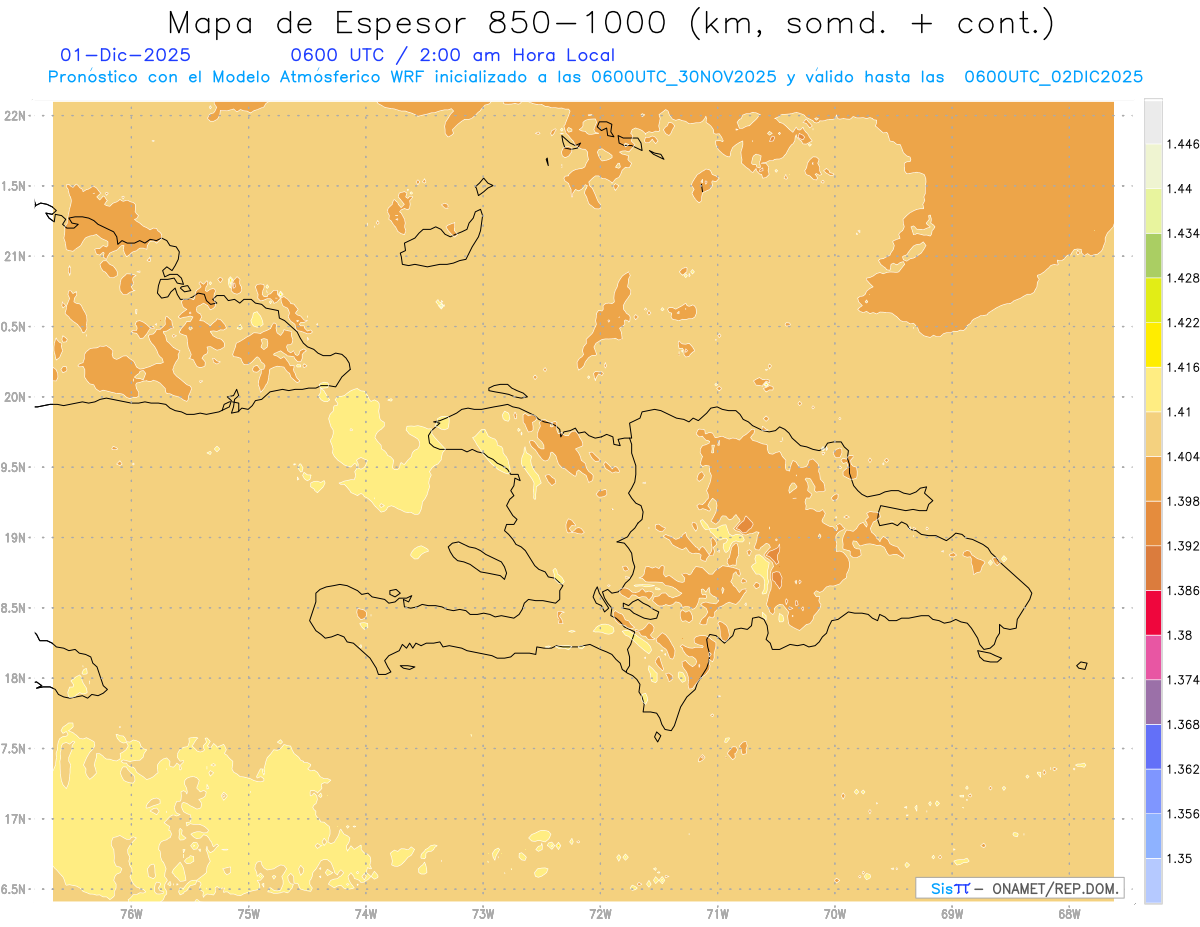Click the colorbar value '1.446'
Viewport: 1200px width, 927px height.
pyautogui.click(x=1183, y=144)
